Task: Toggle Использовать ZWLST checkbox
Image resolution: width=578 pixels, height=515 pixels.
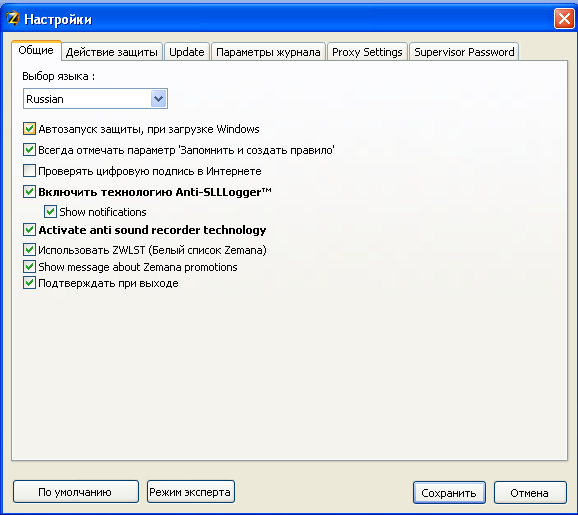Action: (29, 250)
